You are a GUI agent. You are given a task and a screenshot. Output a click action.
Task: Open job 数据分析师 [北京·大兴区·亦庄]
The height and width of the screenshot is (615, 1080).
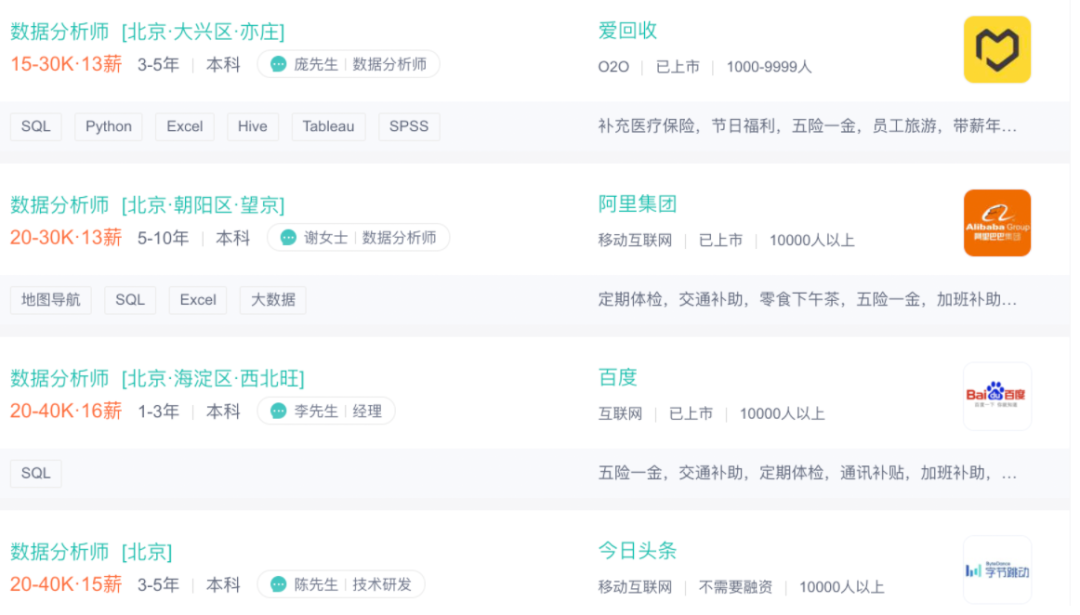(x=147, y=32)
